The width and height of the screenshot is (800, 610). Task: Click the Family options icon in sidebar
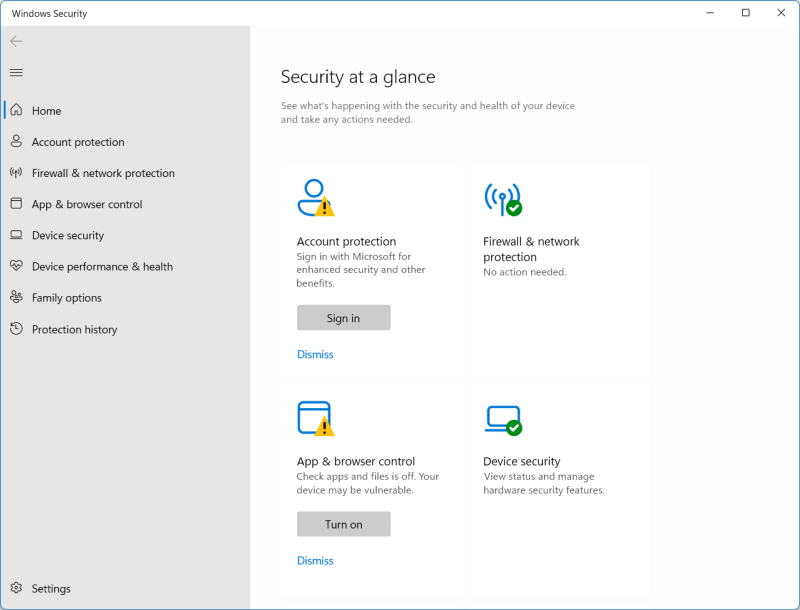16,298
